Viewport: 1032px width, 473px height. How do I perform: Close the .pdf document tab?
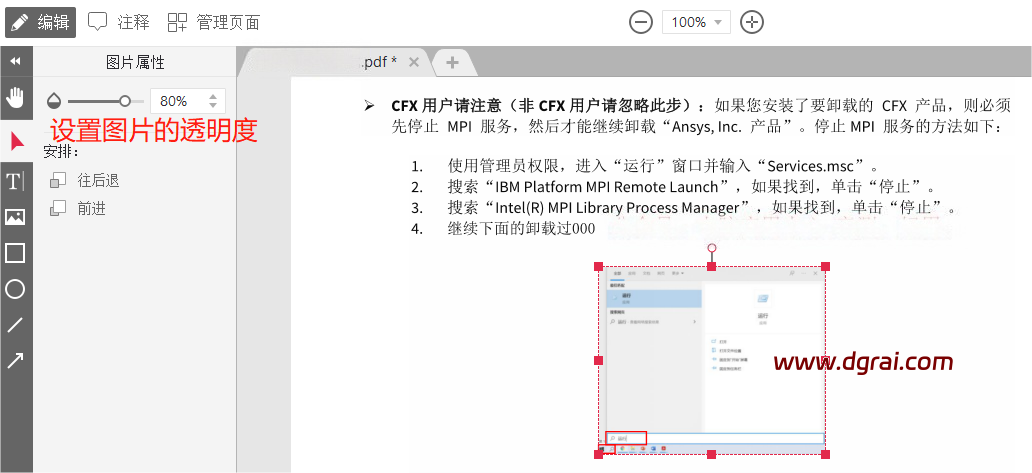click(x=414, y=62)
